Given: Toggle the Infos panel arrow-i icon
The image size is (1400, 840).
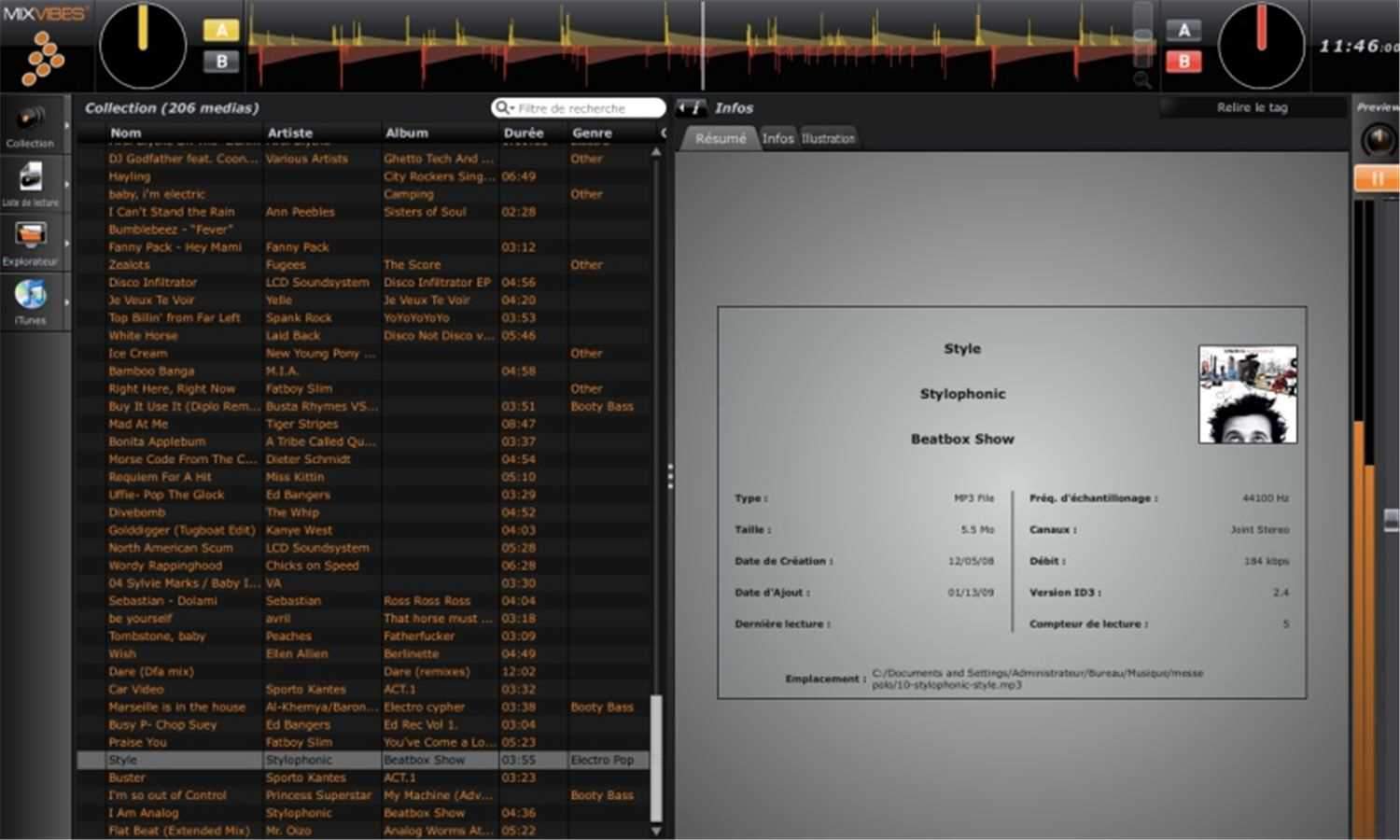Looking at the screenshot, I should [x=691, y=107].
